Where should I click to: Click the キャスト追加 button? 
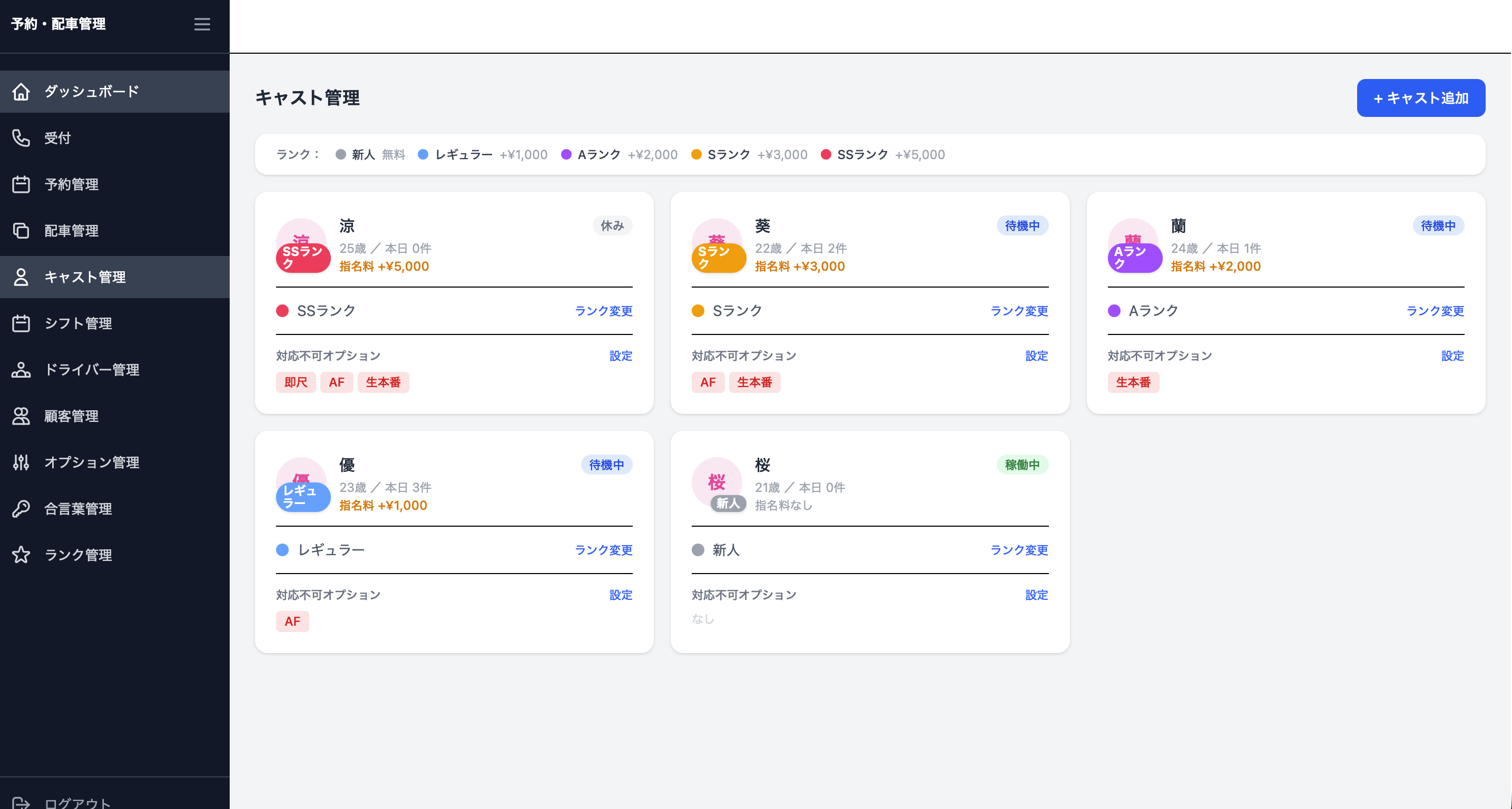1420,98
